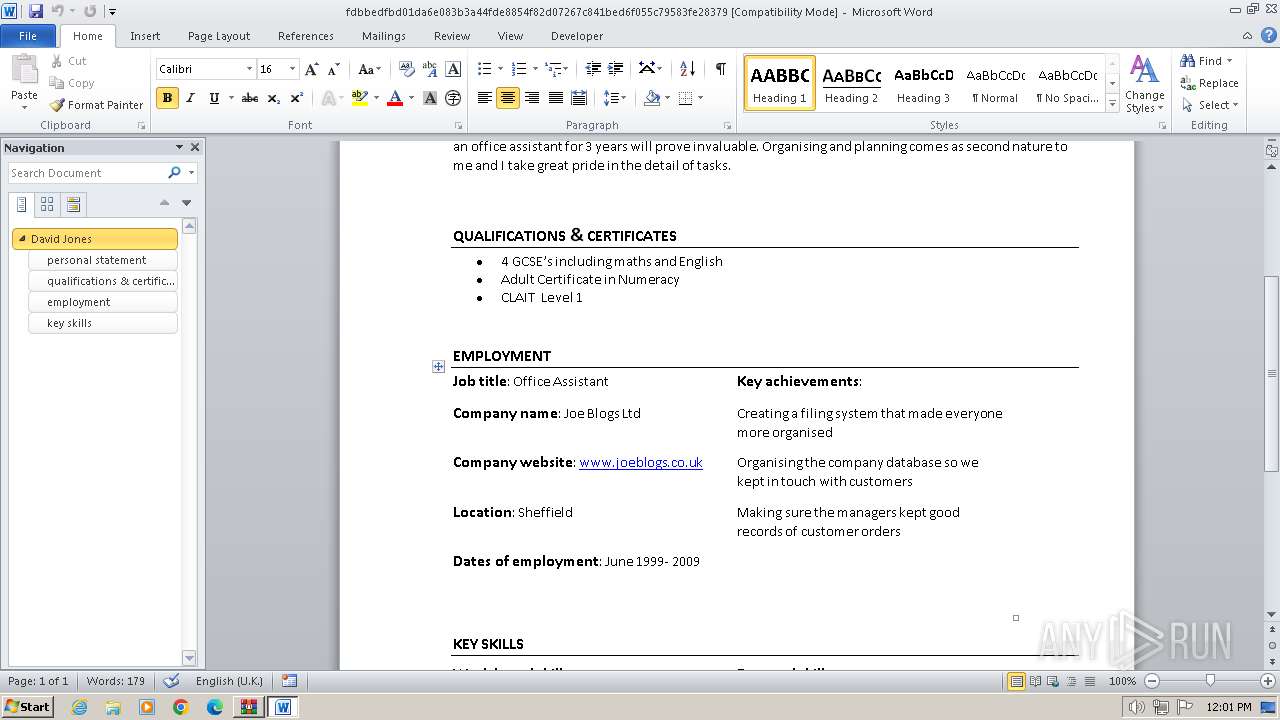
Task: Click the Sort icon
Action: pyautogui.click(x=687, y=69)
